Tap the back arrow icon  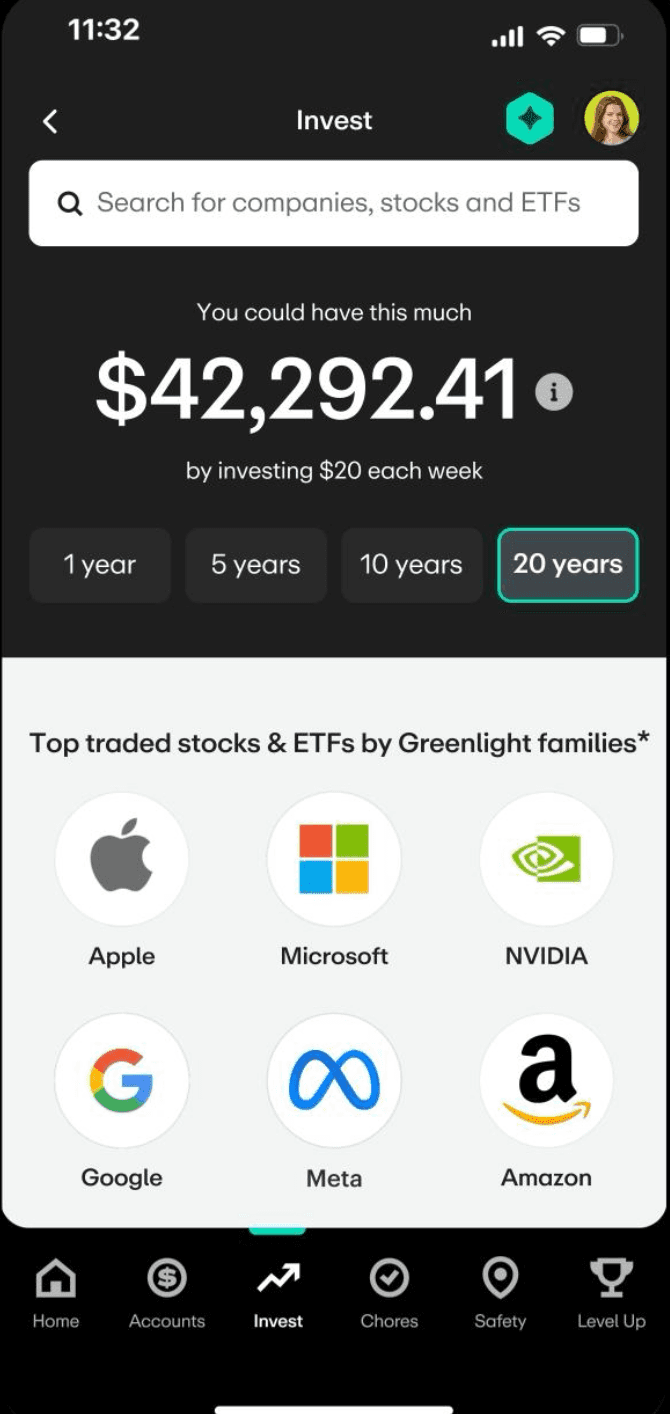[50, 121]
